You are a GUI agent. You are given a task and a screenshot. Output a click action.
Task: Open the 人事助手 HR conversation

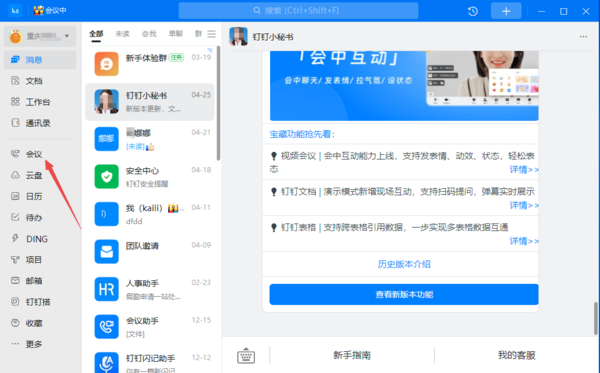[150, 289]
